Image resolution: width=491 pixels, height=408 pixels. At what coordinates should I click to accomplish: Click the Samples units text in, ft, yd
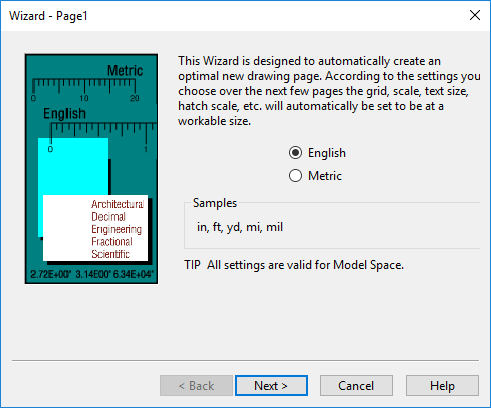240,227
